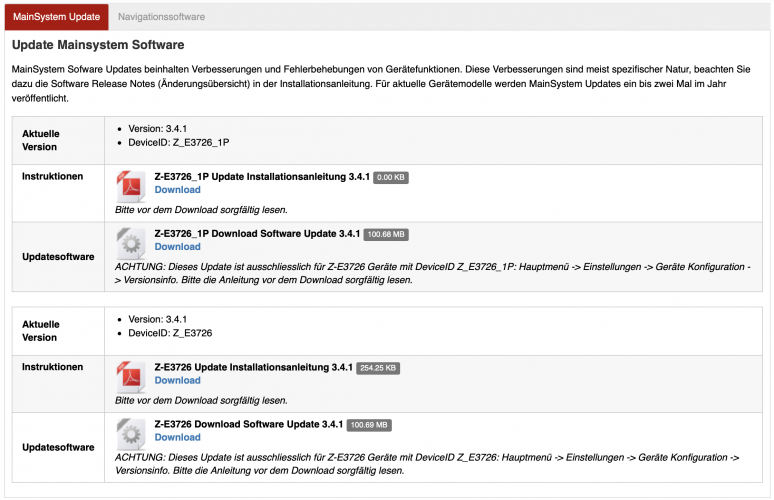The image size is (774, 500).
Task: Download the Z-E3726 Software Update 3.4.1
Action: [177, 437]
